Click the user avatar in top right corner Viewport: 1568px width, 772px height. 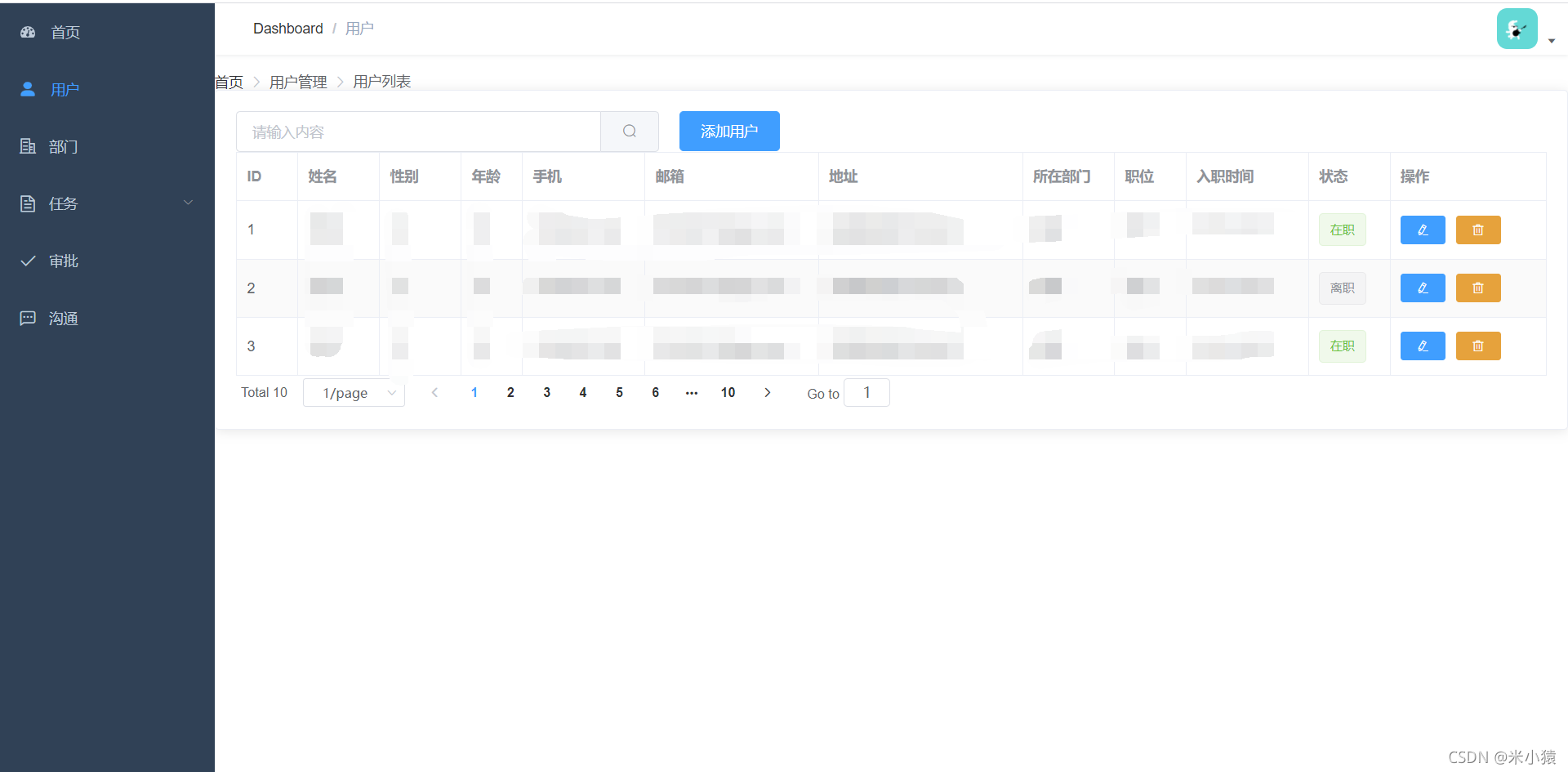(1517, 28)
